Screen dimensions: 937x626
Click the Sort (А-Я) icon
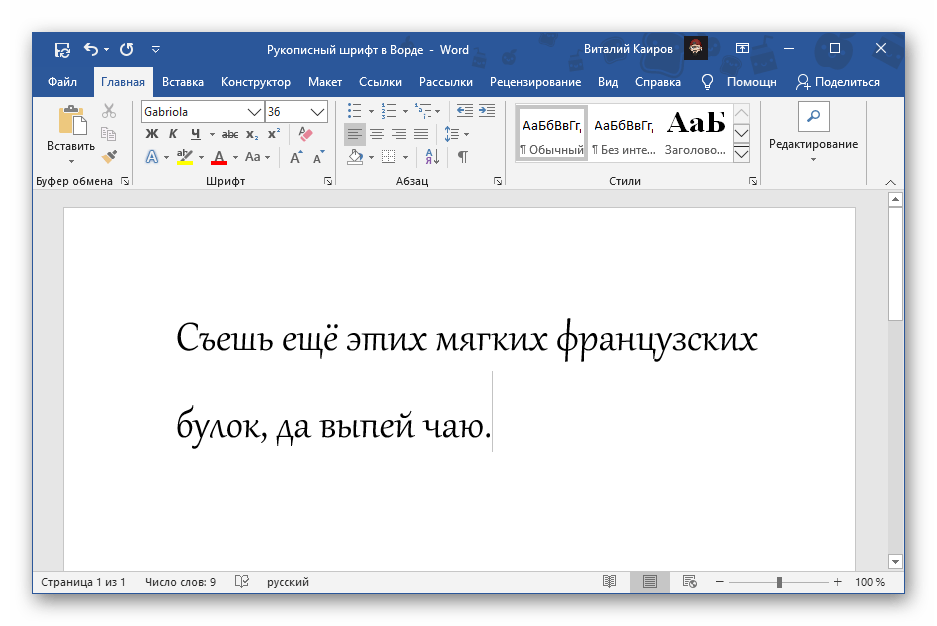(432, 157)
